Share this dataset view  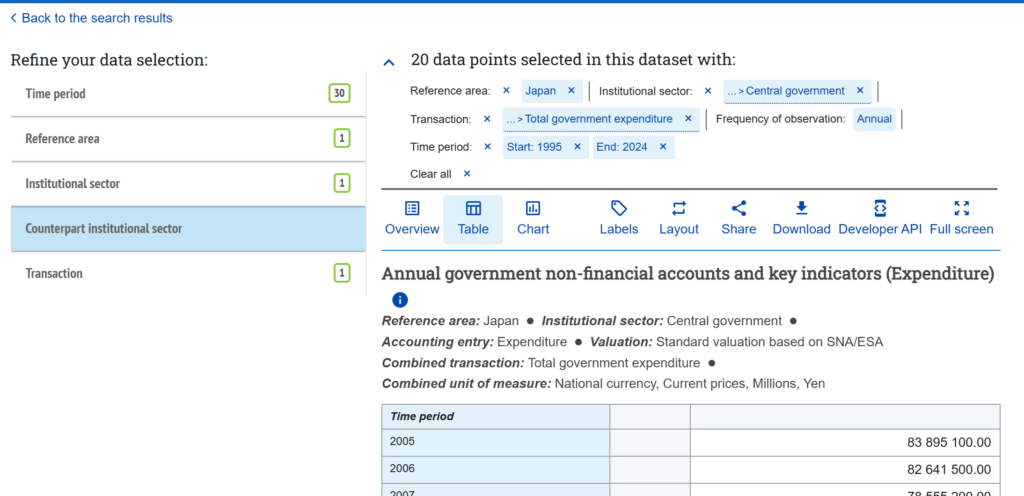(x=738, y=218)
